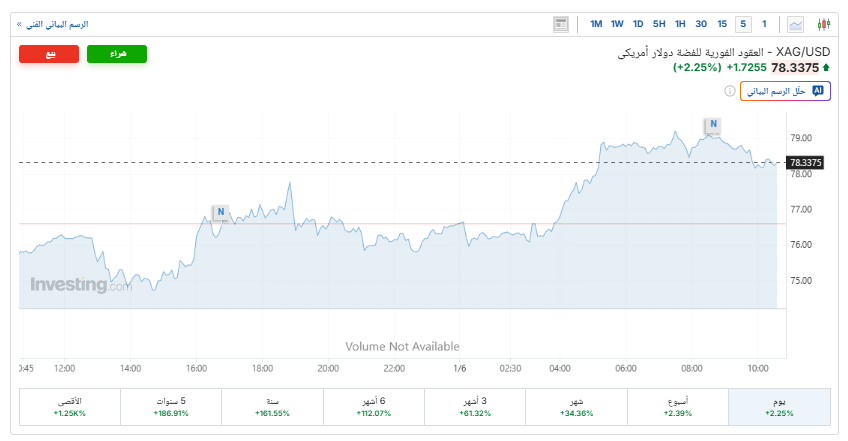
Task: Switch to the أسبوع (week) performance tab
Action: 678,407
